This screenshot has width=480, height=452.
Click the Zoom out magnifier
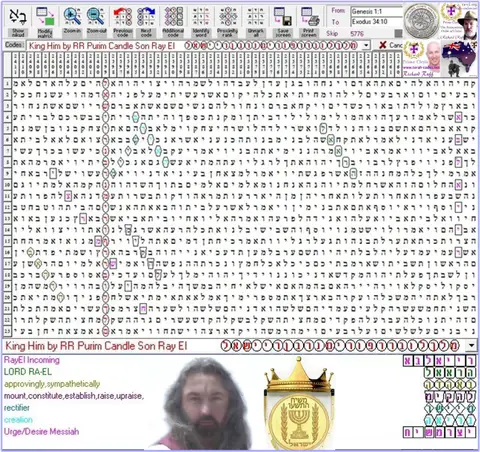pyautogui.click(x=96, y=22)
